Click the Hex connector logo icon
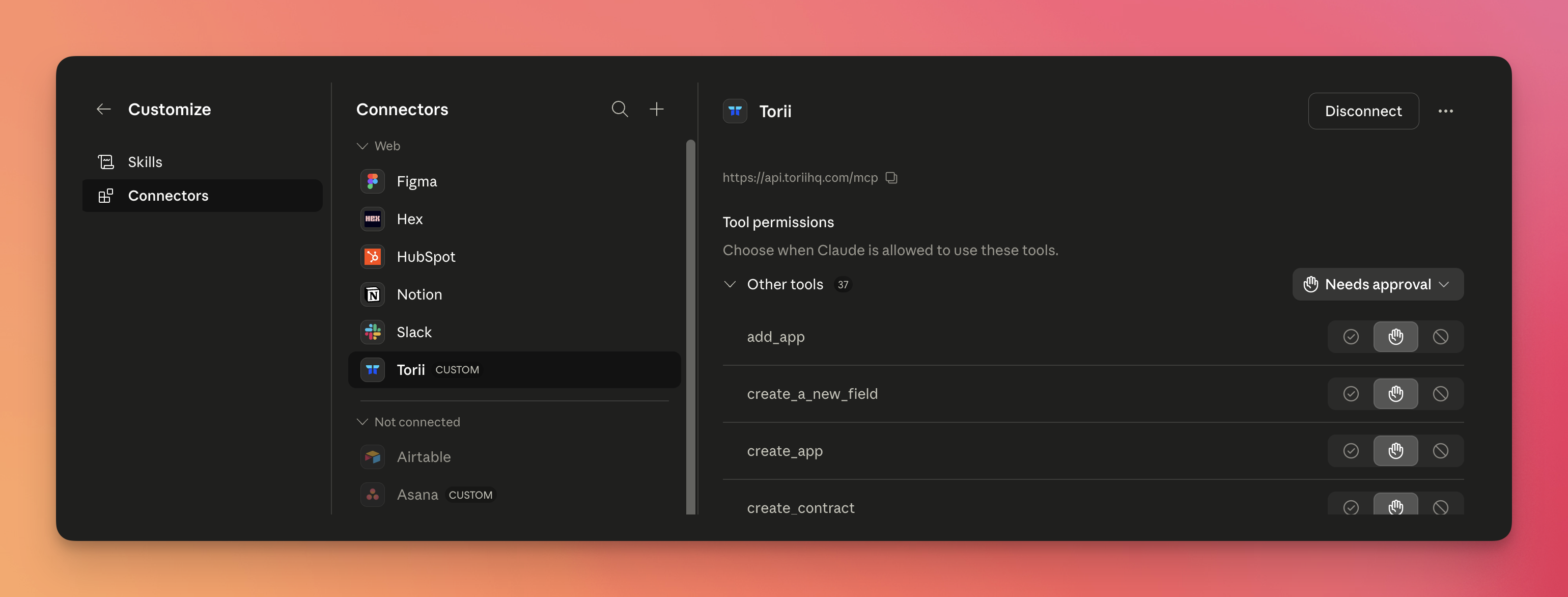 click(373, 220)
